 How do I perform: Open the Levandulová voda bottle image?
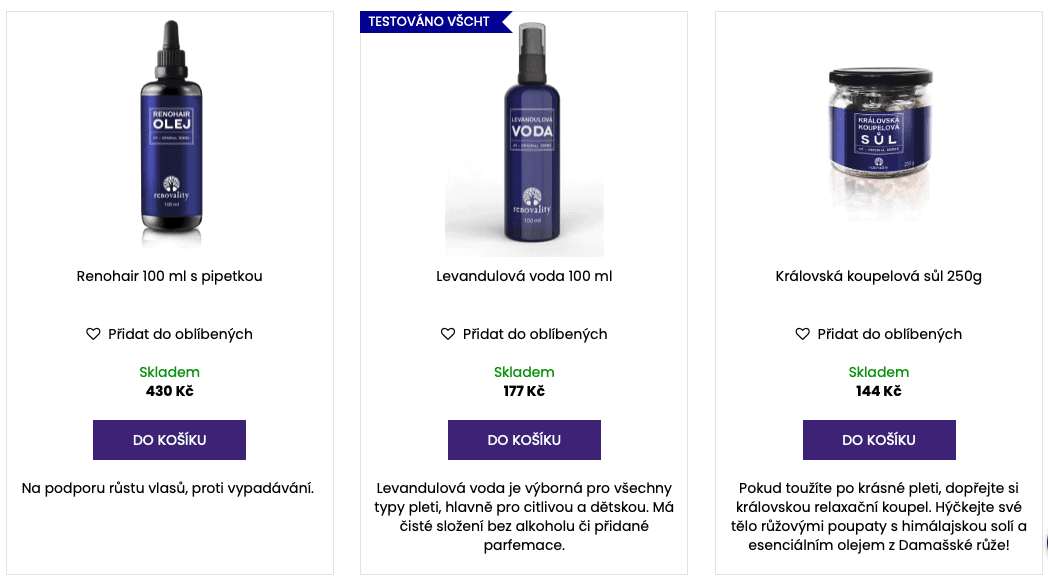coord(524,135)
